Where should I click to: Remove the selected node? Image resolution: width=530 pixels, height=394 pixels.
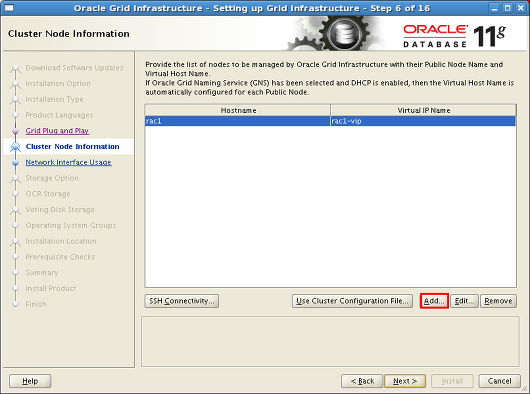tap(498, 301)
